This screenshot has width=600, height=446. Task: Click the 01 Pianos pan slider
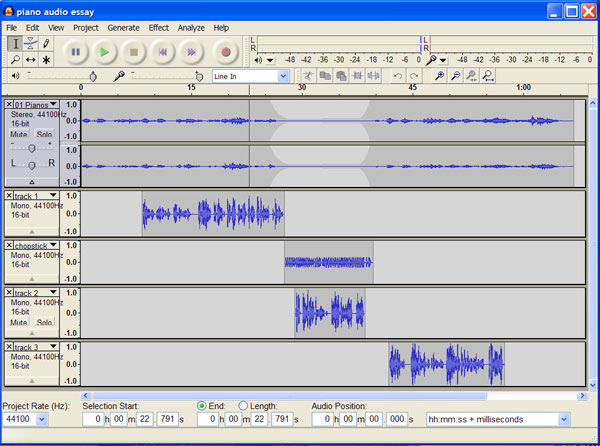[x=32, y=165]
